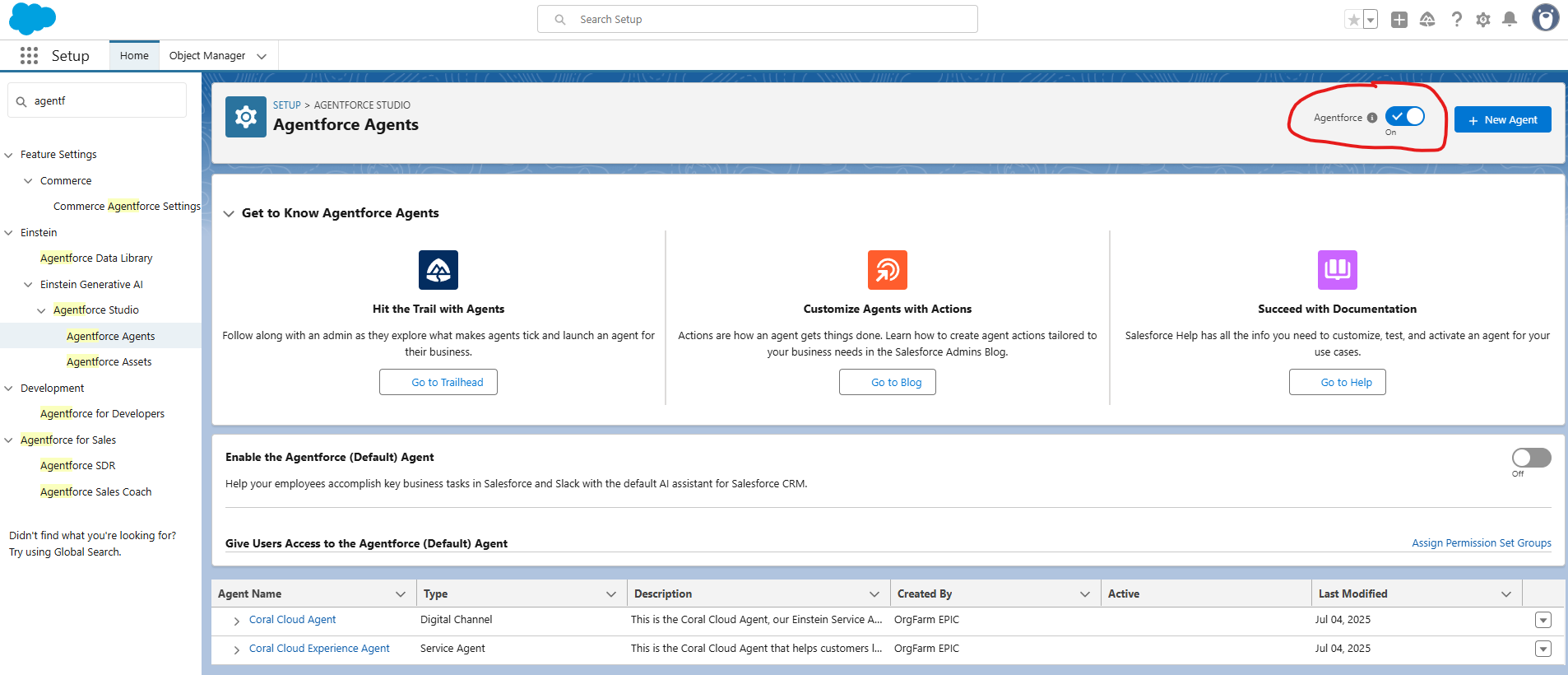Click the New Agent button
This screenshot has height=675, width=1568.
(1502, 119)
